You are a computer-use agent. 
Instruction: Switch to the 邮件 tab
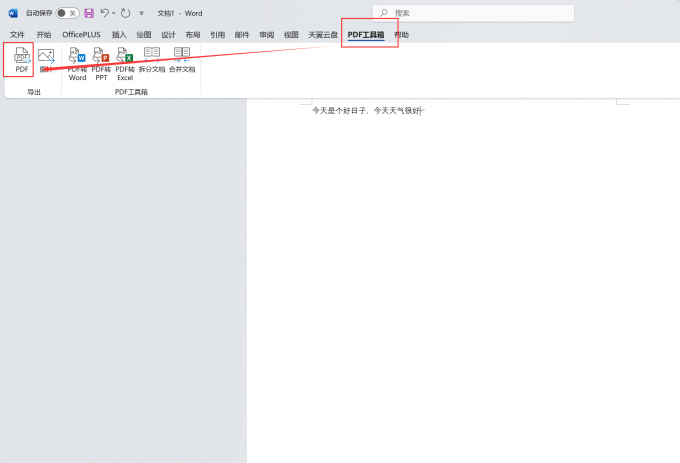242,35
